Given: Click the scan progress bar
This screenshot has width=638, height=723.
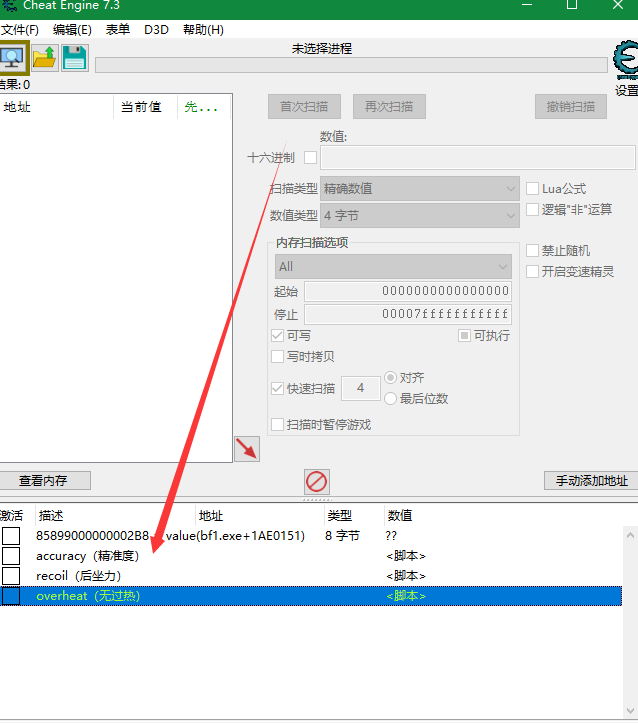Looking at the screenshot, I should (x=351, y=65).
